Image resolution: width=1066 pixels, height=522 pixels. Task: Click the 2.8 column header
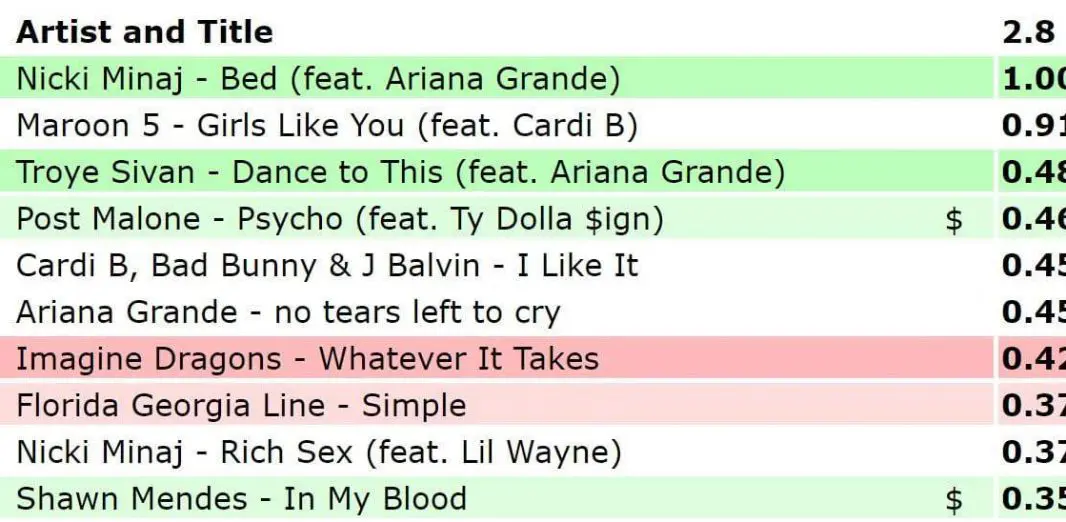tap(1028, 32)
